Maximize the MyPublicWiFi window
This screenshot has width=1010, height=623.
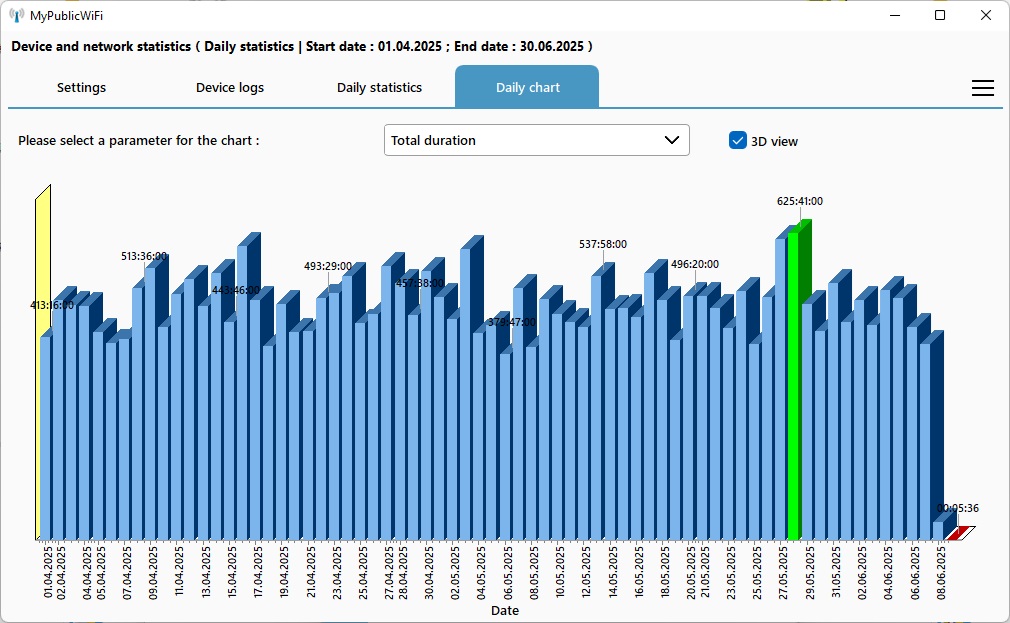(x=940, y=15)
